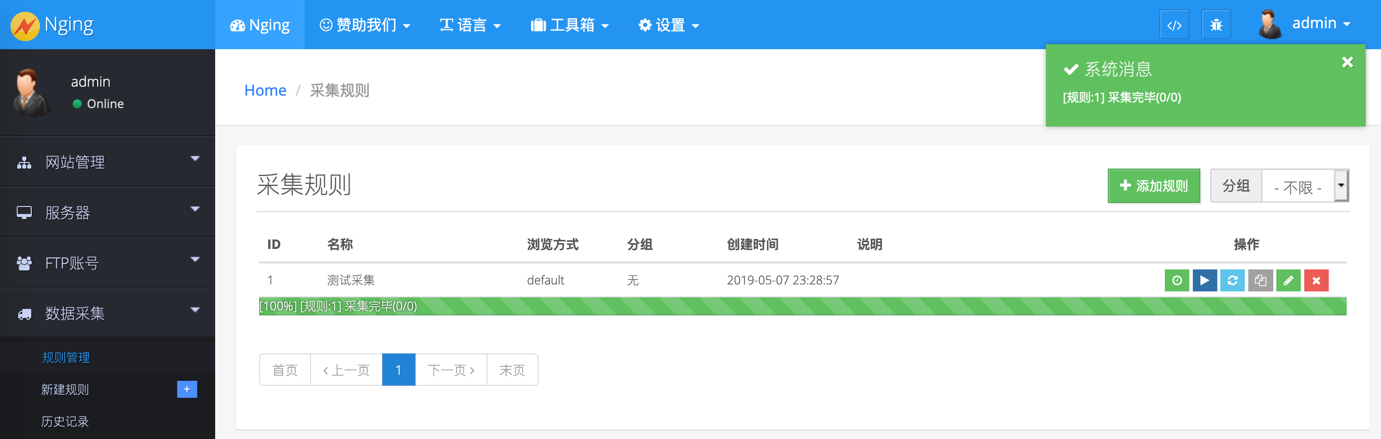Edit rule 测试采集 with pencil icon
Screen dimensions: 1381x439
[1289, 281]
